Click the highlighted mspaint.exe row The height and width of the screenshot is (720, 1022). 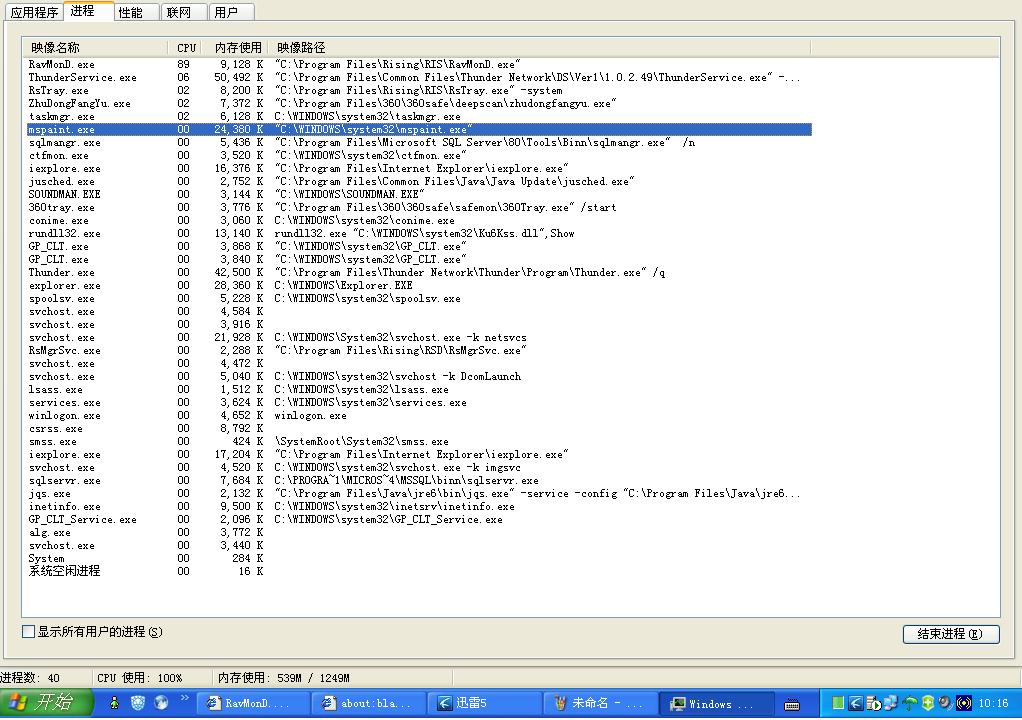point(419,130)
